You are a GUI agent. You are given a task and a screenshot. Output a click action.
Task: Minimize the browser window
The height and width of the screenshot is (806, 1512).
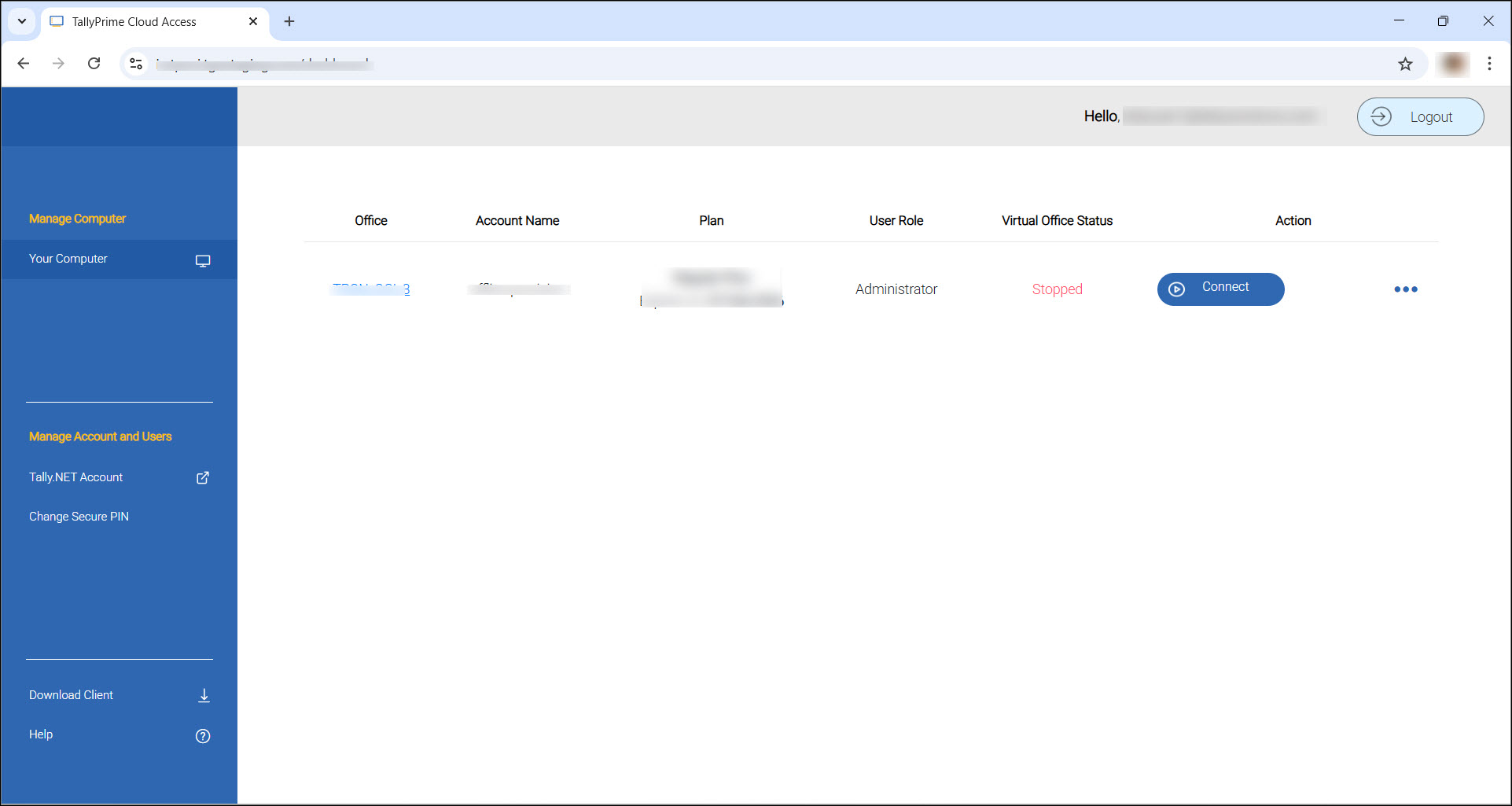(1399, 21)
